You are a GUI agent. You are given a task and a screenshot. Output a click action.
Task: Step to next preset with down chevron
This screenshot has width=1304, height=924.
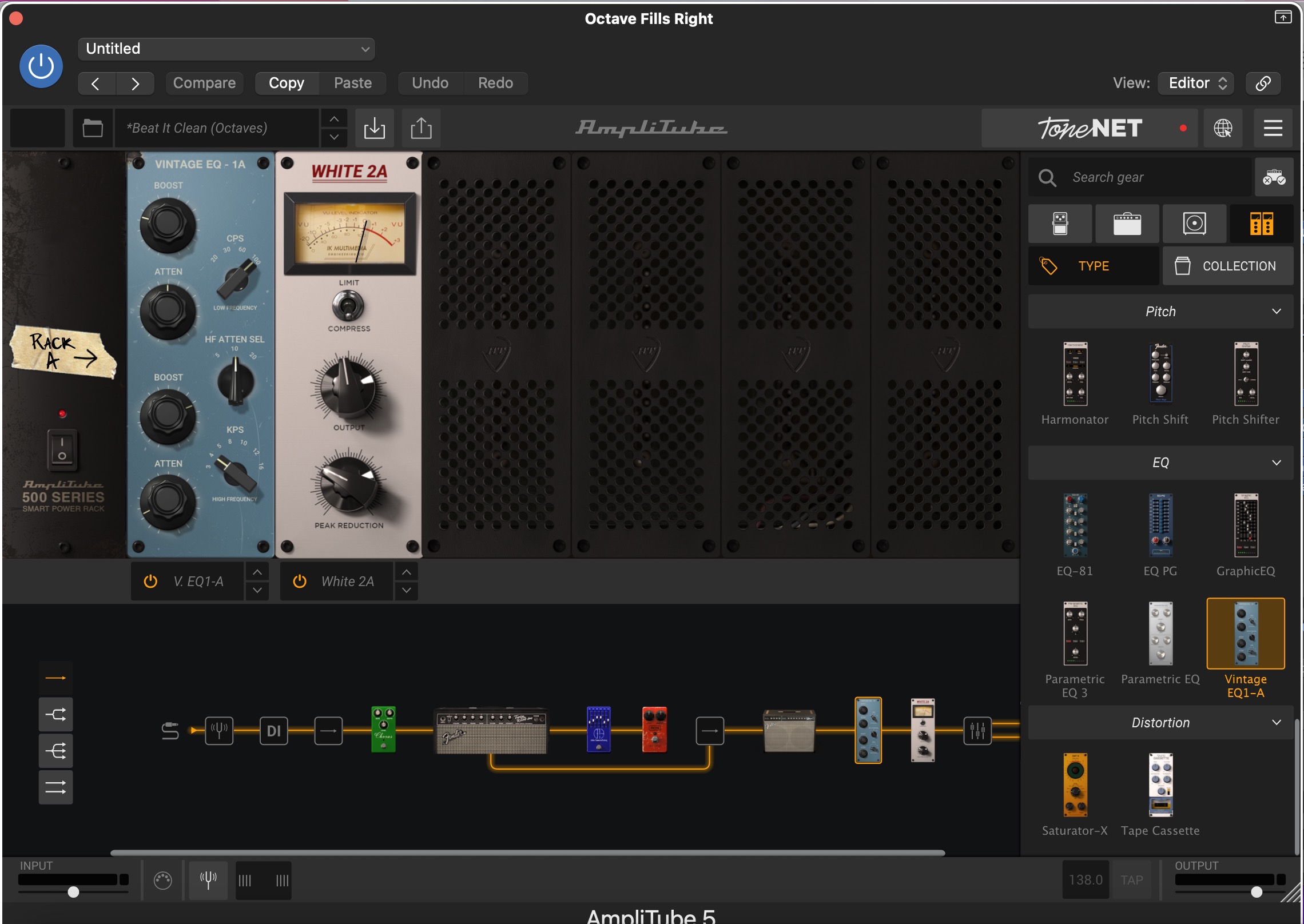tap(334, 137)
